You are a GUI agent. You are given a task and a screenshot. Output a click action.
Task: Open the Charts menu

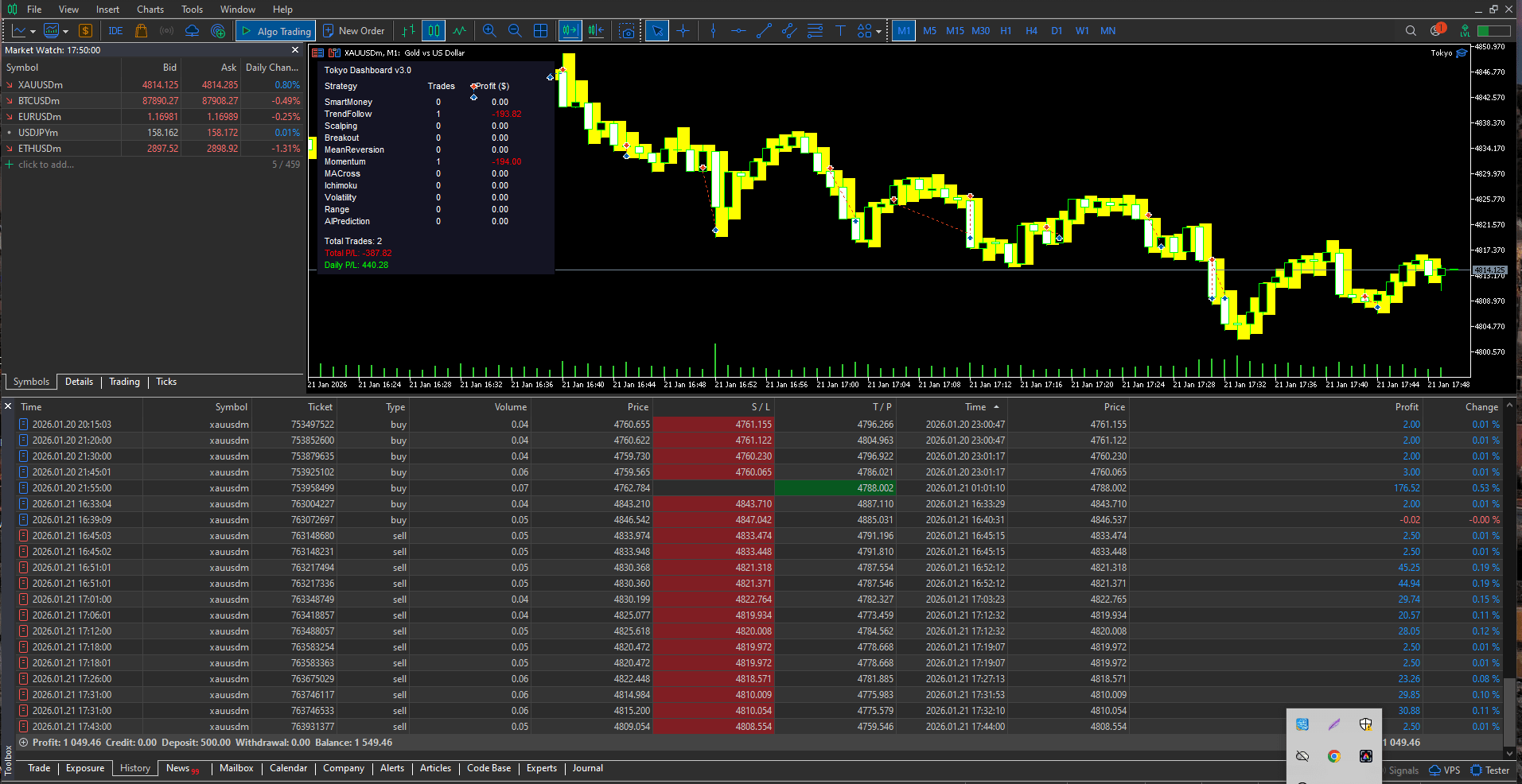click(x=150, y=9)
